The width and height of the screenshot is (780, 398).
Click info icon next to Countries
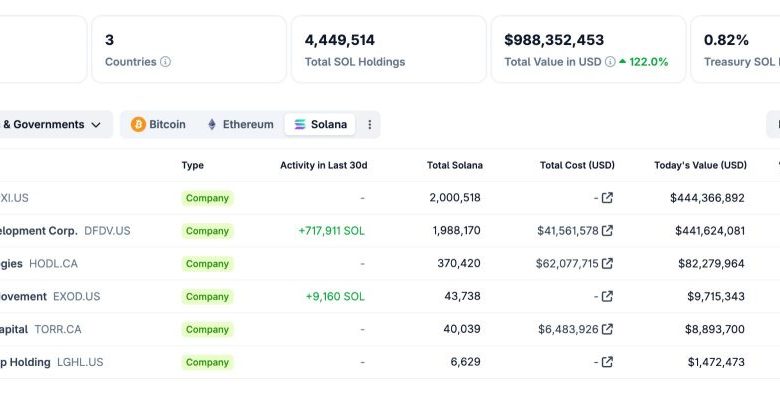166,62
